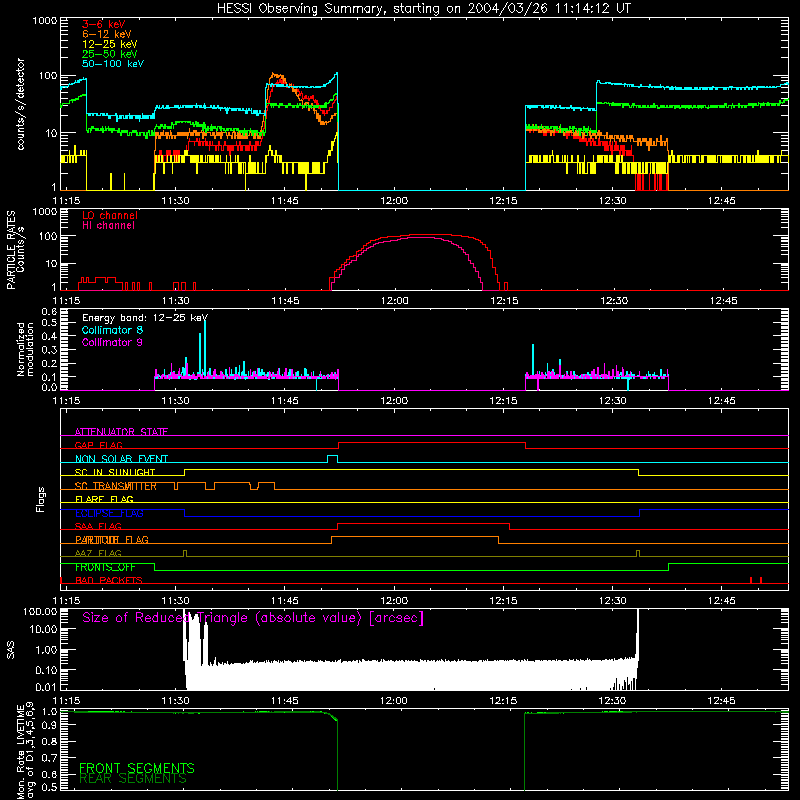Screen dimensions: 800x800
Task: Click the 11:30 tick under the Flags panel
Action: click(x=176, y=601)
